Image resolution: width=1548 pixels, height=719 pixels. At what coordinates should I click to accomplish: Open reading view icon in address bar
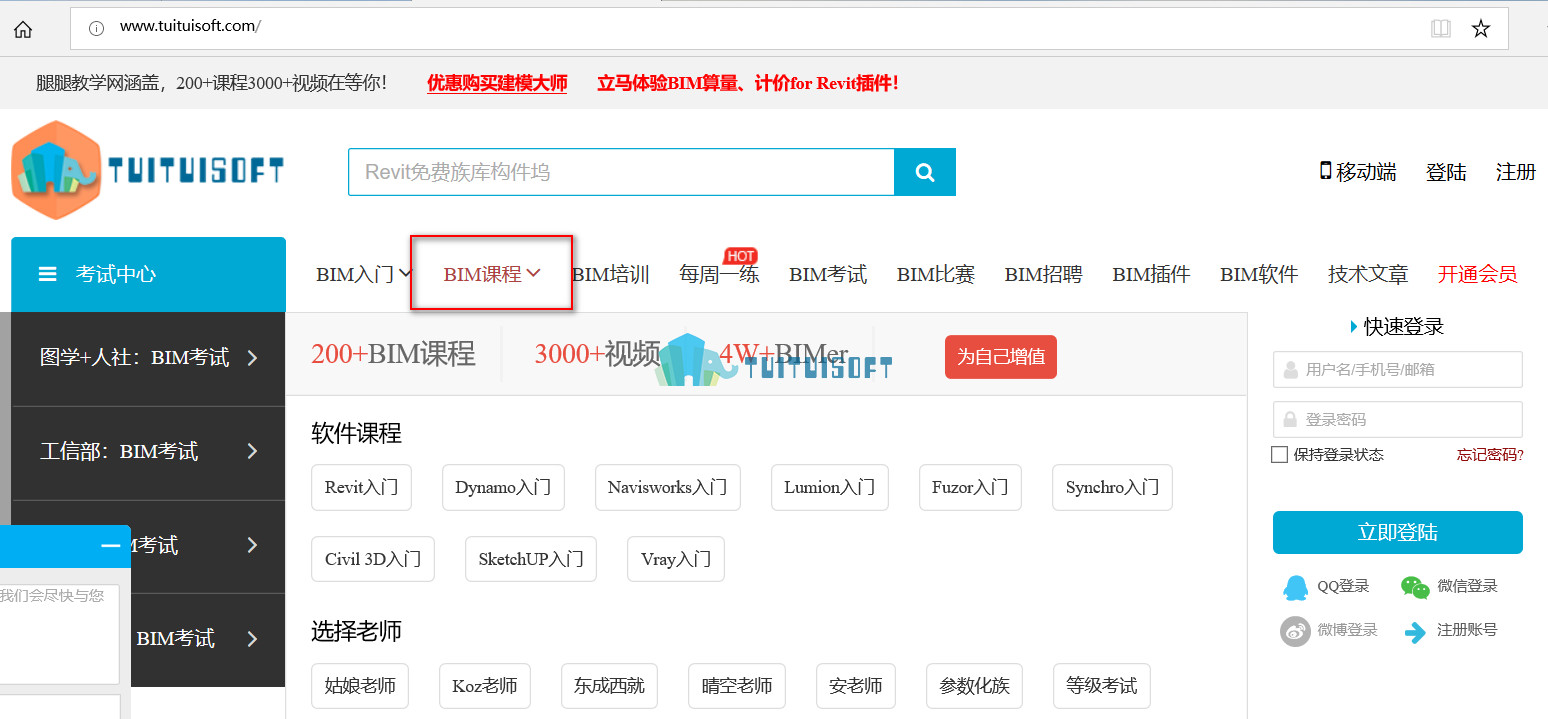click(1440, 29)
